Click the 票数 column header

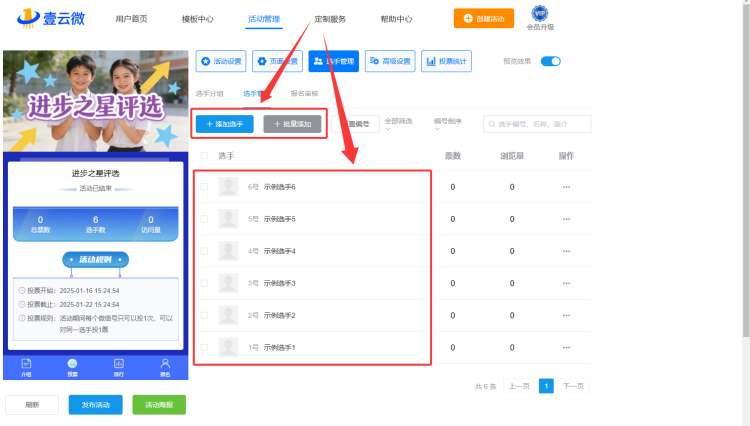pos(452,155)
